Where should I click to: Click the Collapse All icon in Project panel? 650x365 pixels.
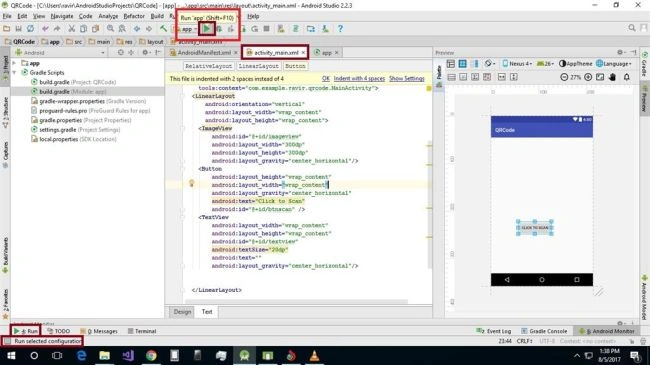131,53
